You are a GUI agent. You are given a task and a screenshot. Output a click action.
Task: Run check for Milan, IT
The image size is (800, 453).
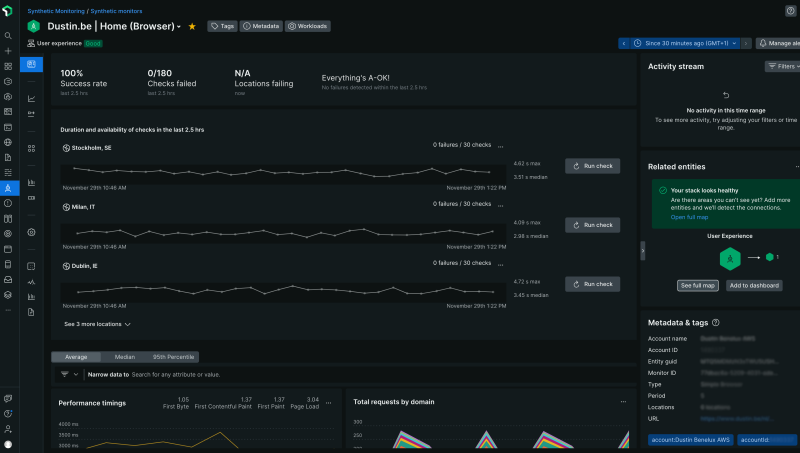592,225
